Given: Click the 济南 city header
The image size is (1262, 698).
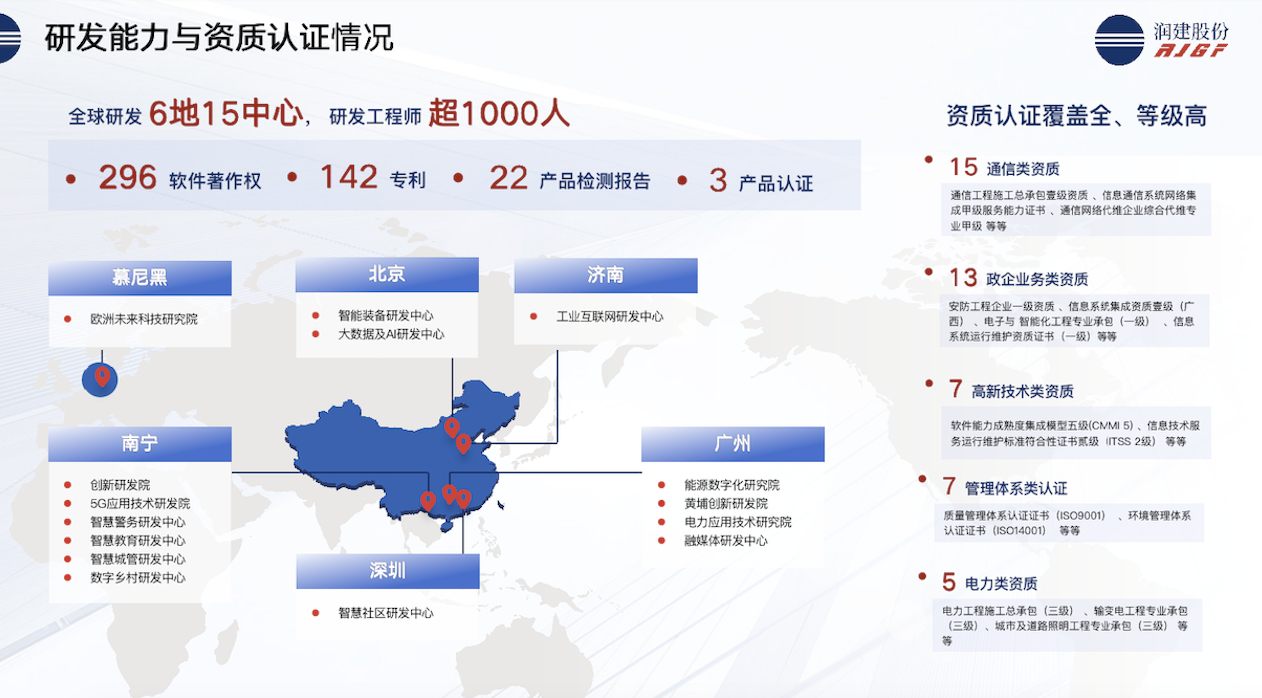Looking at the screenshot, I should [x=605, y=275].
